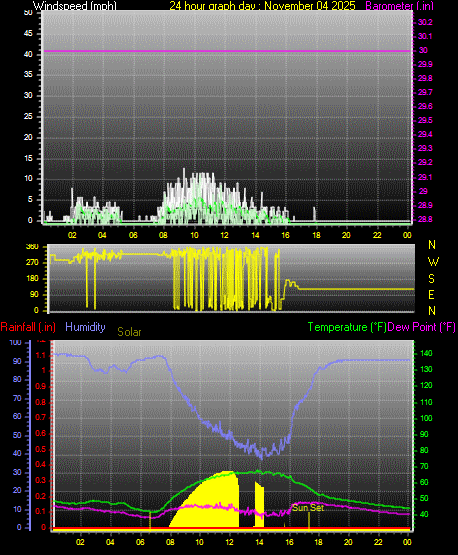Click the "360" wind direction scale value
458x555 pixels.
click(x=32, y=247)
